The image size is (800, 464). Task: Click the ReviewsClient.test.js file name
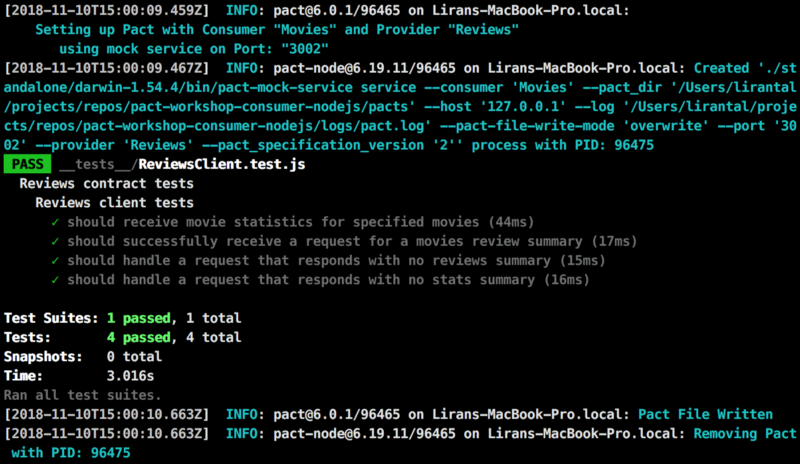coord(222,164)
